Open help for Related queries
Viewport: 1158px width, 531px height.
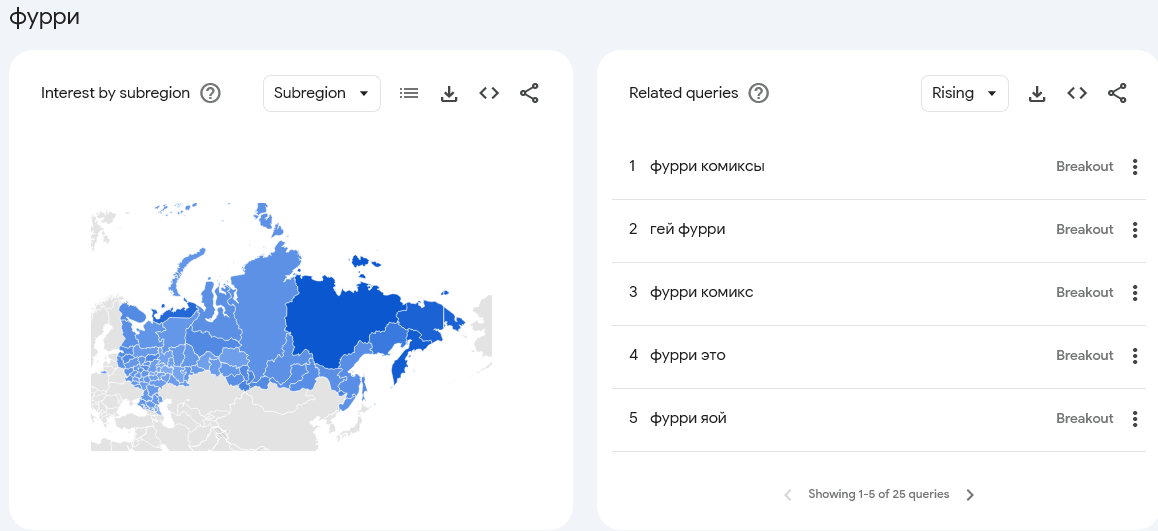pyautogui.click(x=758, y=93)
